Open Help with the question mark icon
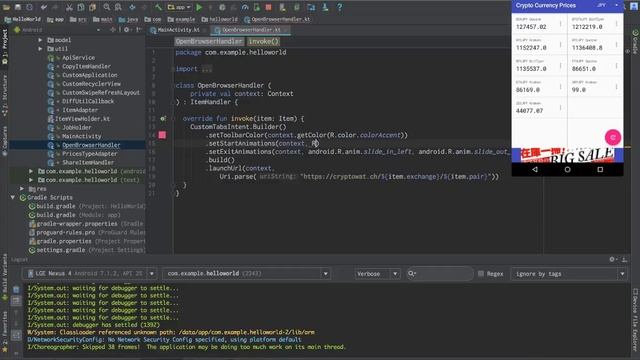 pos(340,7)
